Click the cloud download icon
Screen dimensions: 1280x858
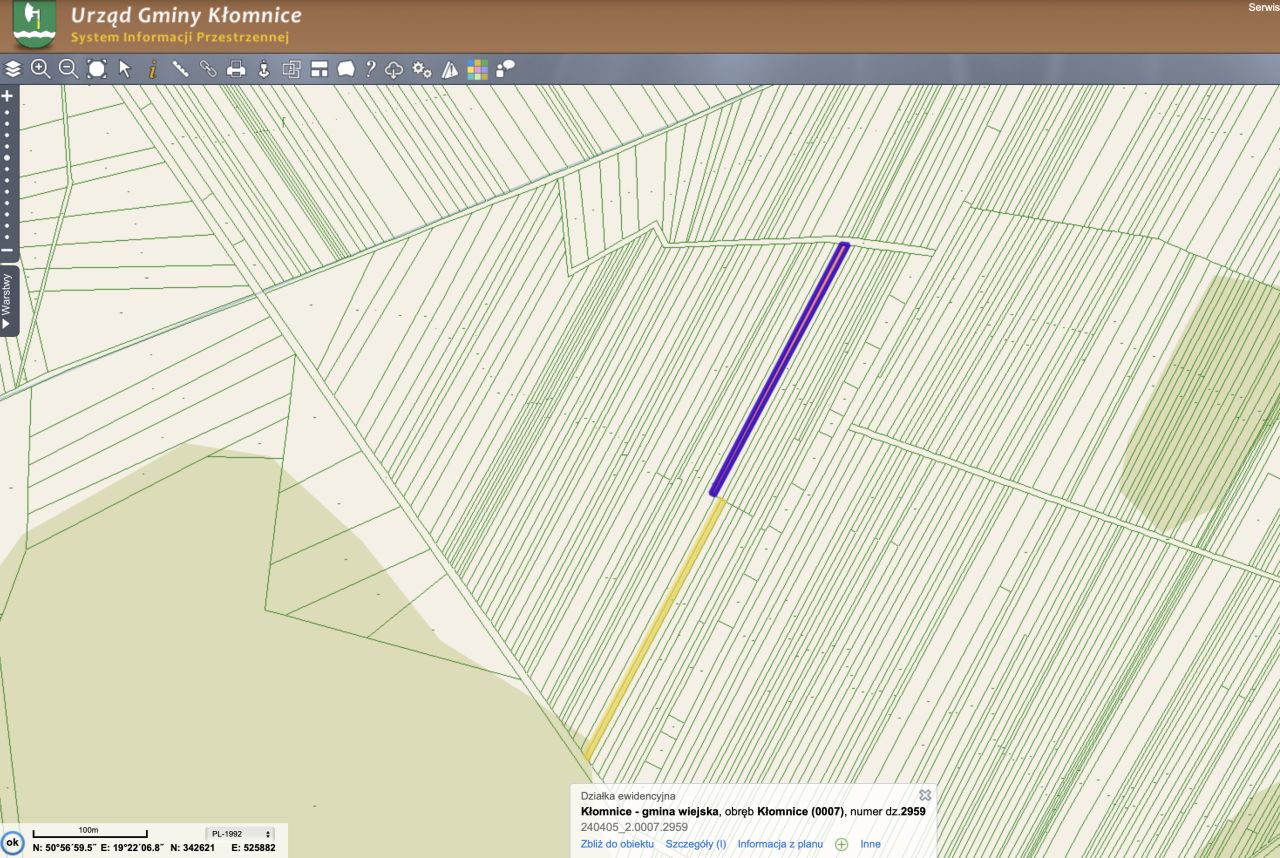pyautogui.click(x=394, y=69)
